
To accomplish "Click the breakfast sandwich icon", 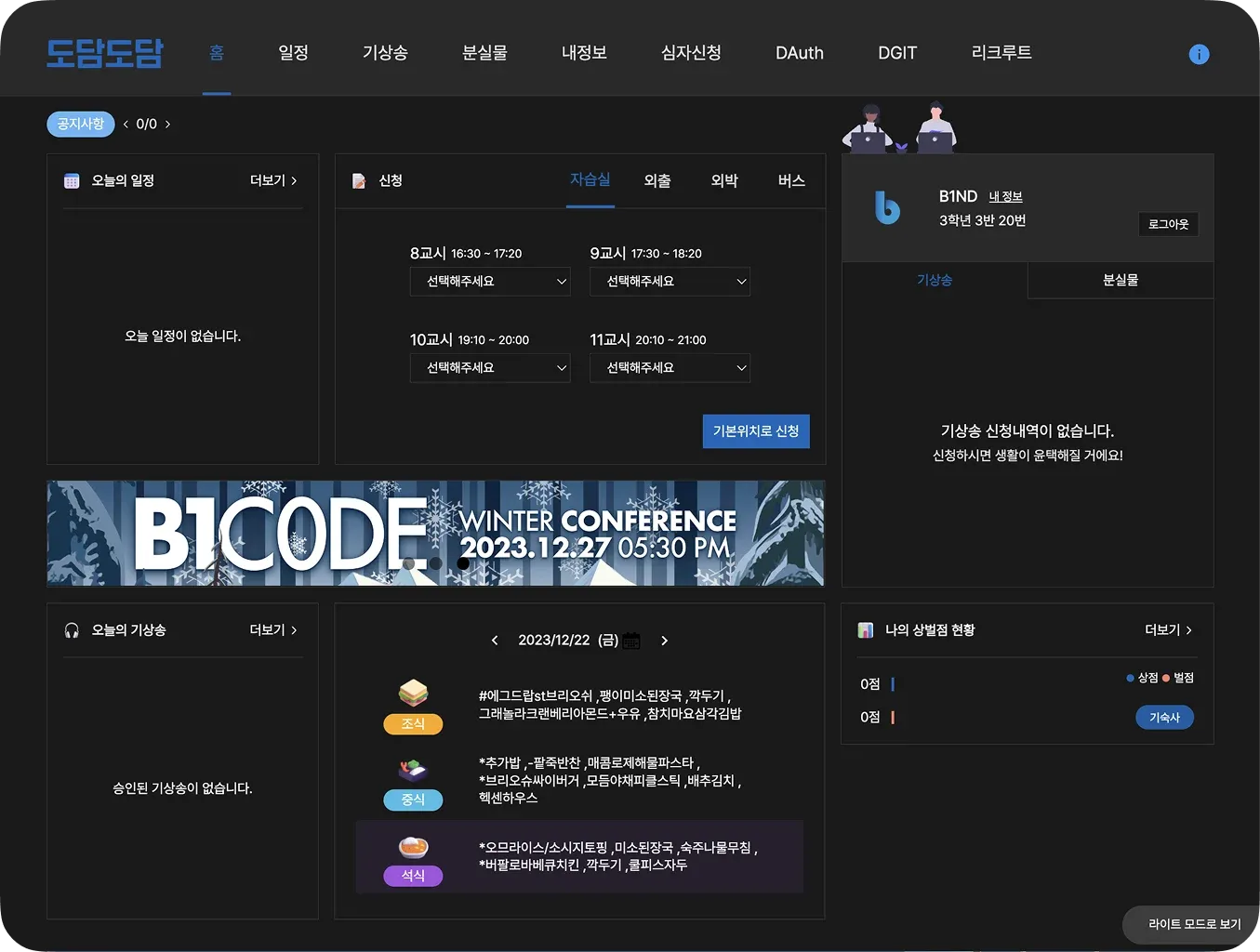I will point(413,692).
